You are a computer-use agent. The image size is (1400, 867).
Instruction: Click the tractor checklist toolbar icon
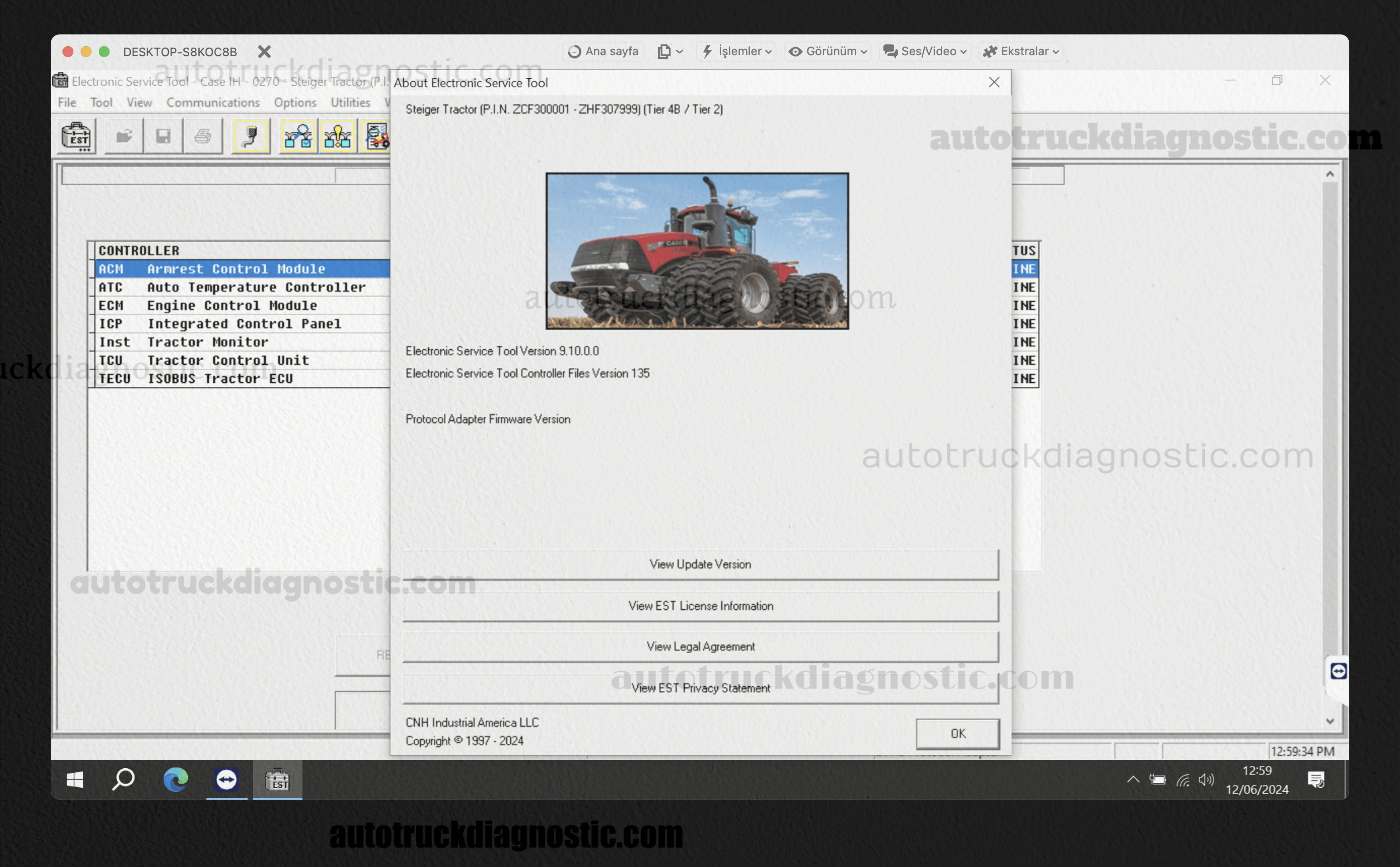[375, 136]
